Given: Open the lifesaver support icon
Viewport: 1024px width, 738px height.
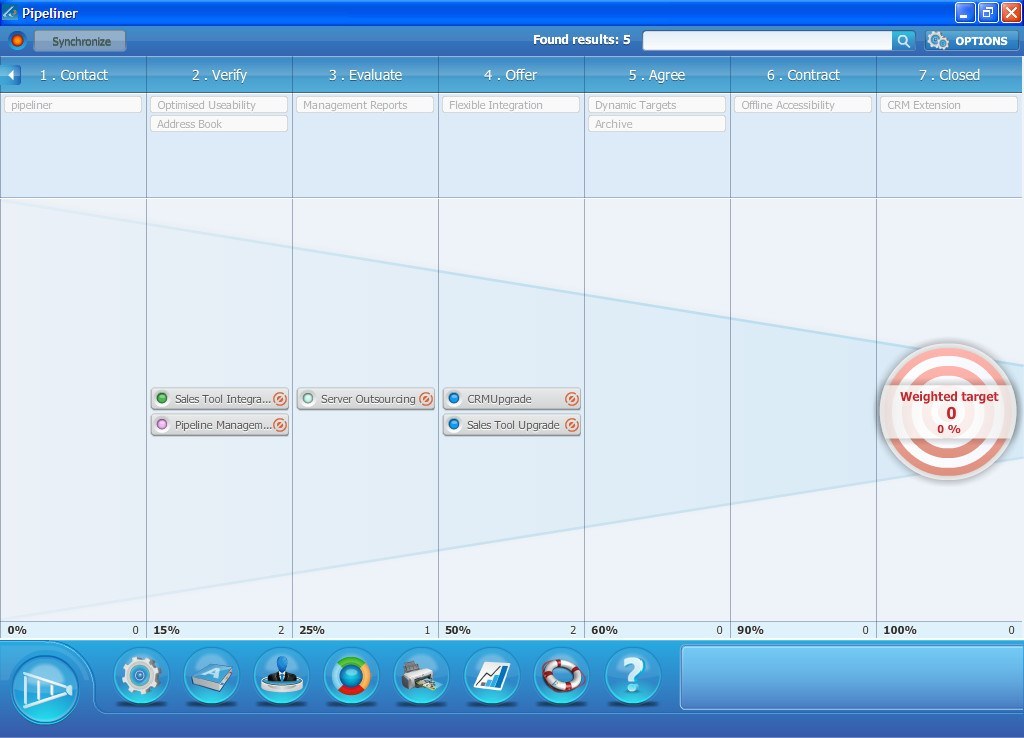Looking at the screenshot, I should [561, 677].
